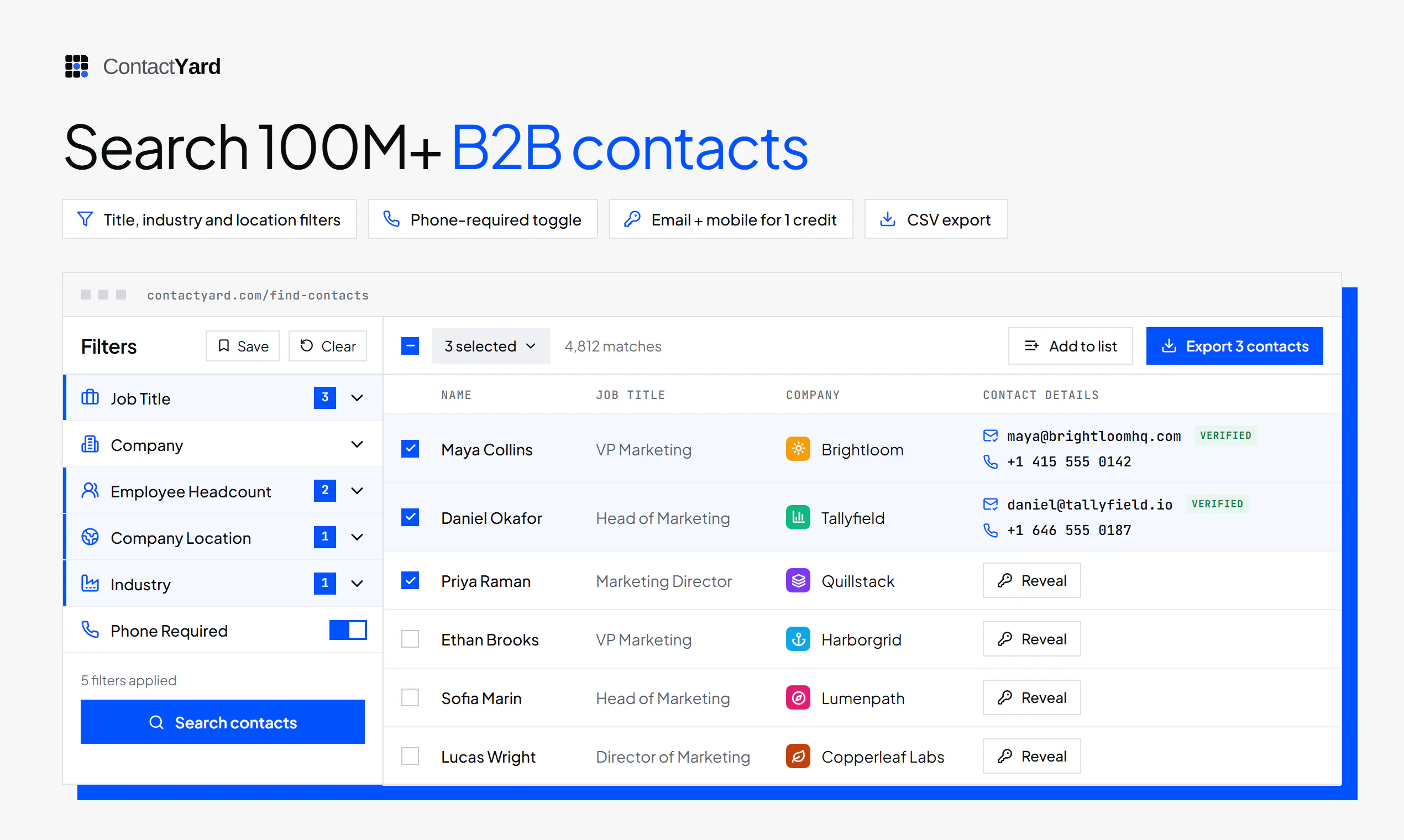Screen dimensions: 1404x840
Task: Uncheck the Priya Raman row checkbox
Action: coord(410,581)
